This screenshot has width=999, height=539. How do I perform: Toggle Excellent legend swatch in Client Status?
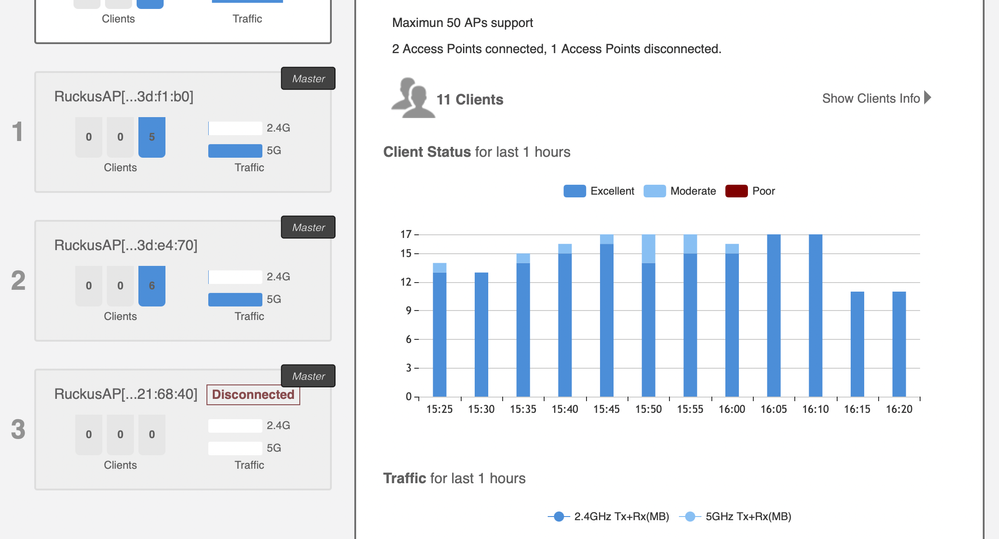574,191
